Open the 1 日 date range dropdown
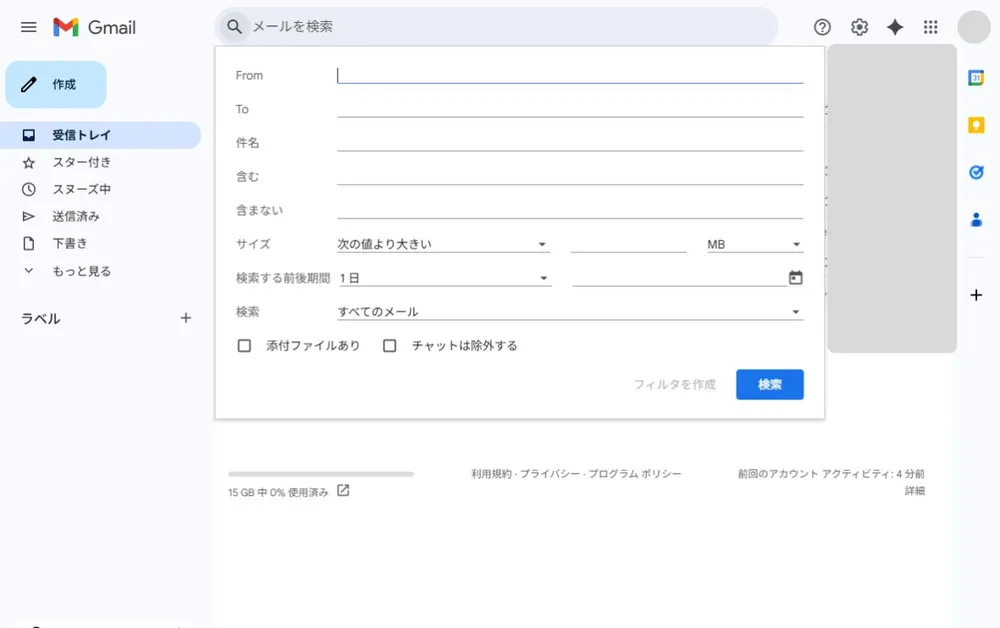Screen dimensions: 1000x628 tap(445, 278)
